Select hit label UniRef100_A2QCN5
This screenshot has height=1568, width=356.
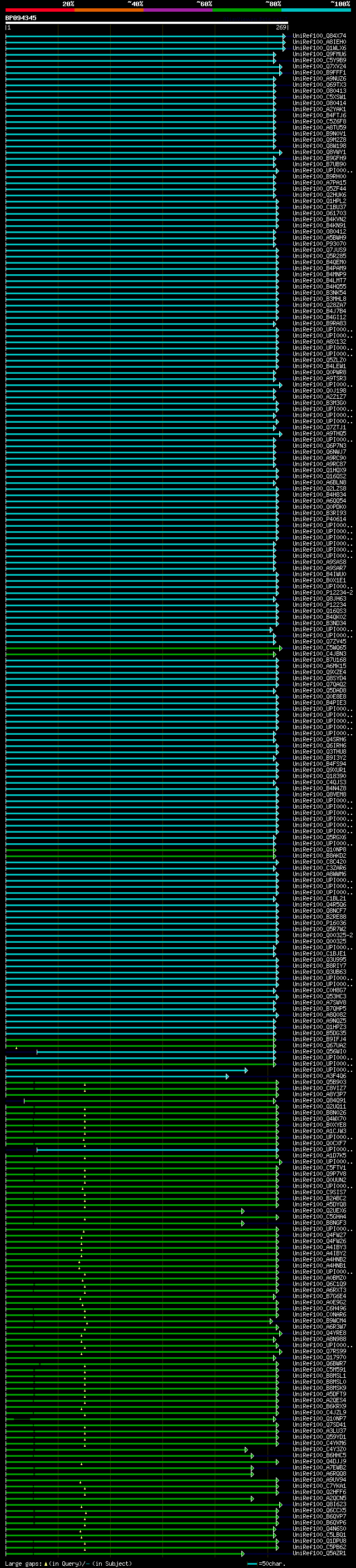(319, 1498)
